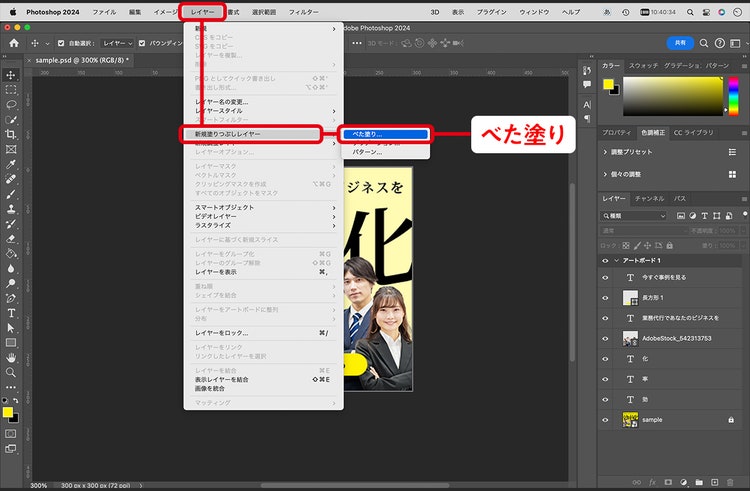Open the ファイル menu
The width and height of the screenshot is (750, 491).
pyautogui.click(x=104, y=12)
